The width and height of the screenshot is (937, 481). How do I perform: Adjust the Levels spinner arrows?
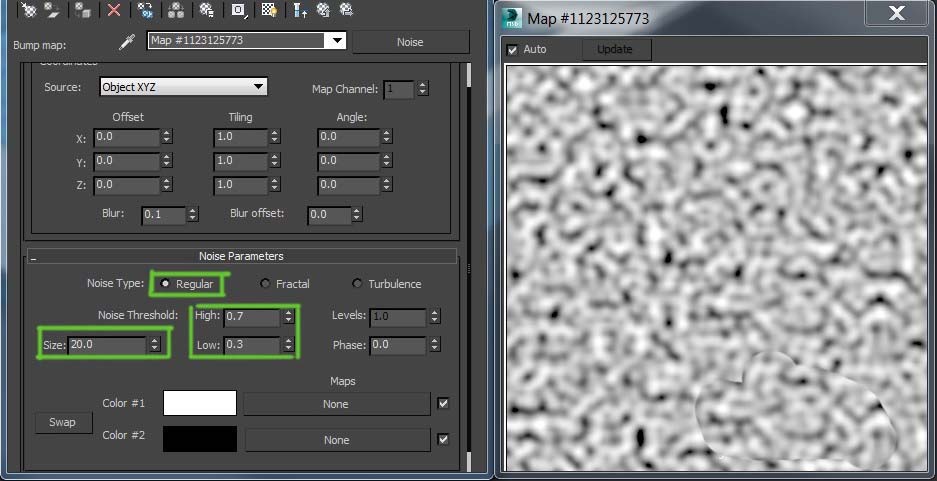(x=434, y=316)
